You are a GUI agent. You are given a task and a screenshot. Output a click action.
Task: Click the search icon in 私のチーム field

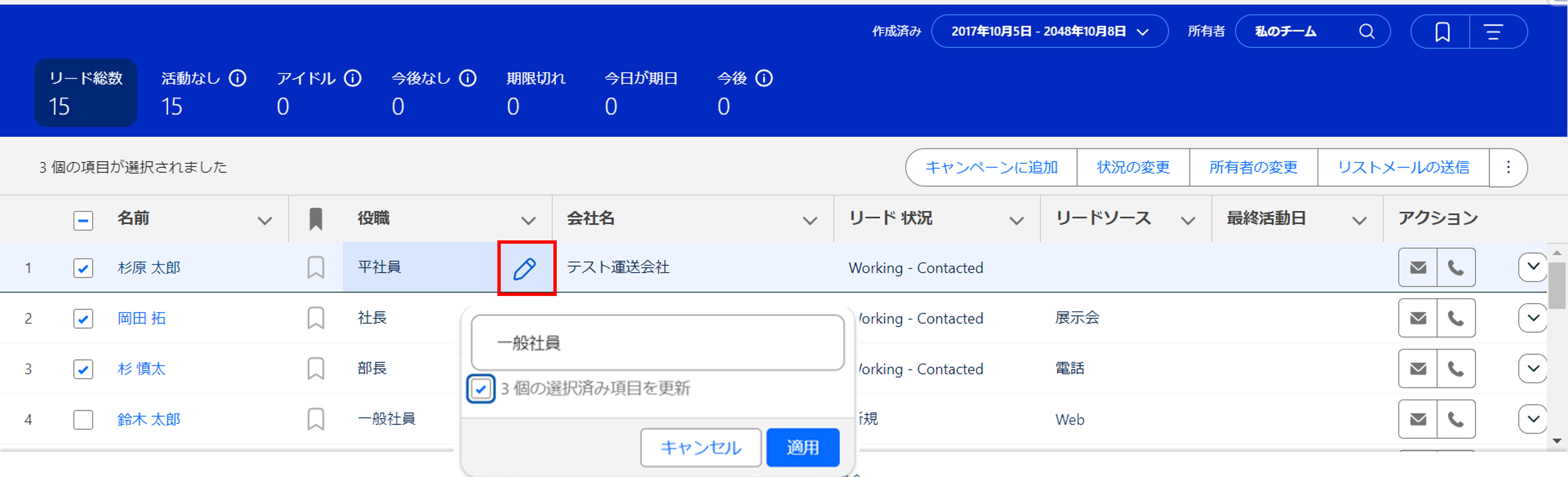(x=1367, y=31)
